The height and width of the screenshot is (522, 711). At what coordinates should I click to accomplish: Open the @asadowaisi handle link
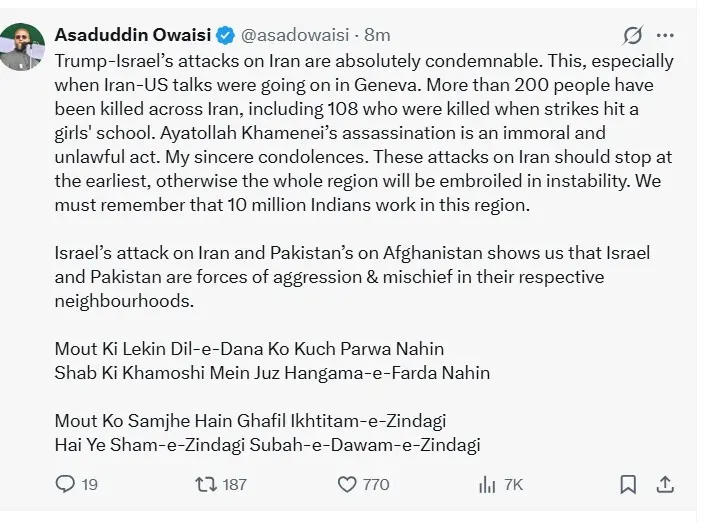point(297,37)
